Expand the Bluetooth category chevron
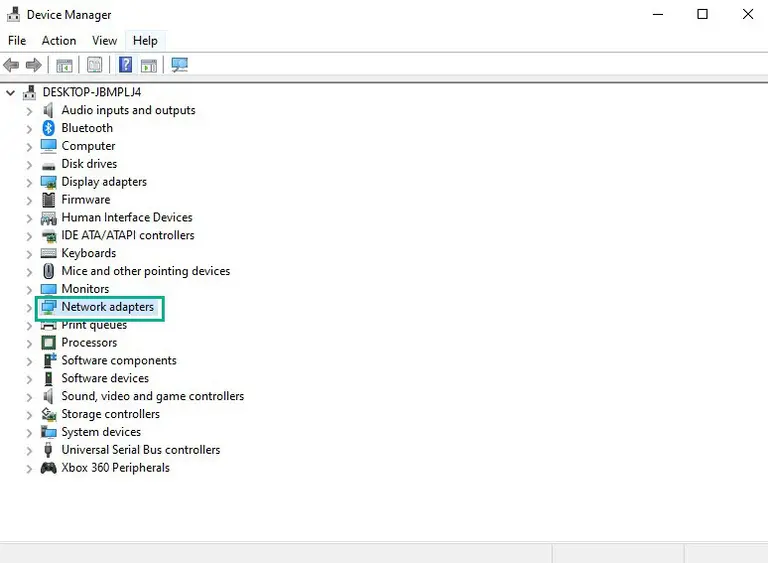The height and width of the screenshot is (563, 768). (x=29, y=129)
